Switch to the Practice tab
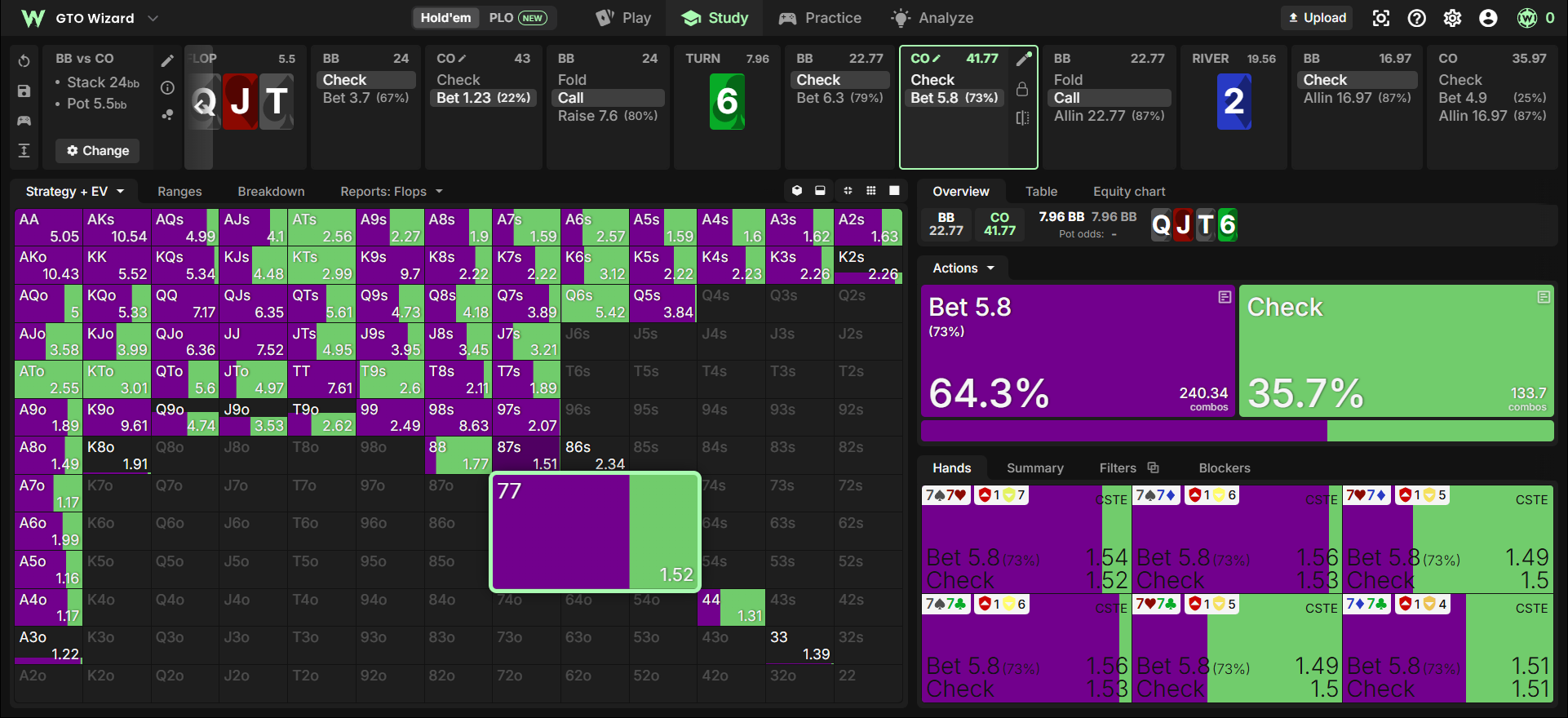The height and width of the screenshot is (718, 1568). click(x=820, y=18)
